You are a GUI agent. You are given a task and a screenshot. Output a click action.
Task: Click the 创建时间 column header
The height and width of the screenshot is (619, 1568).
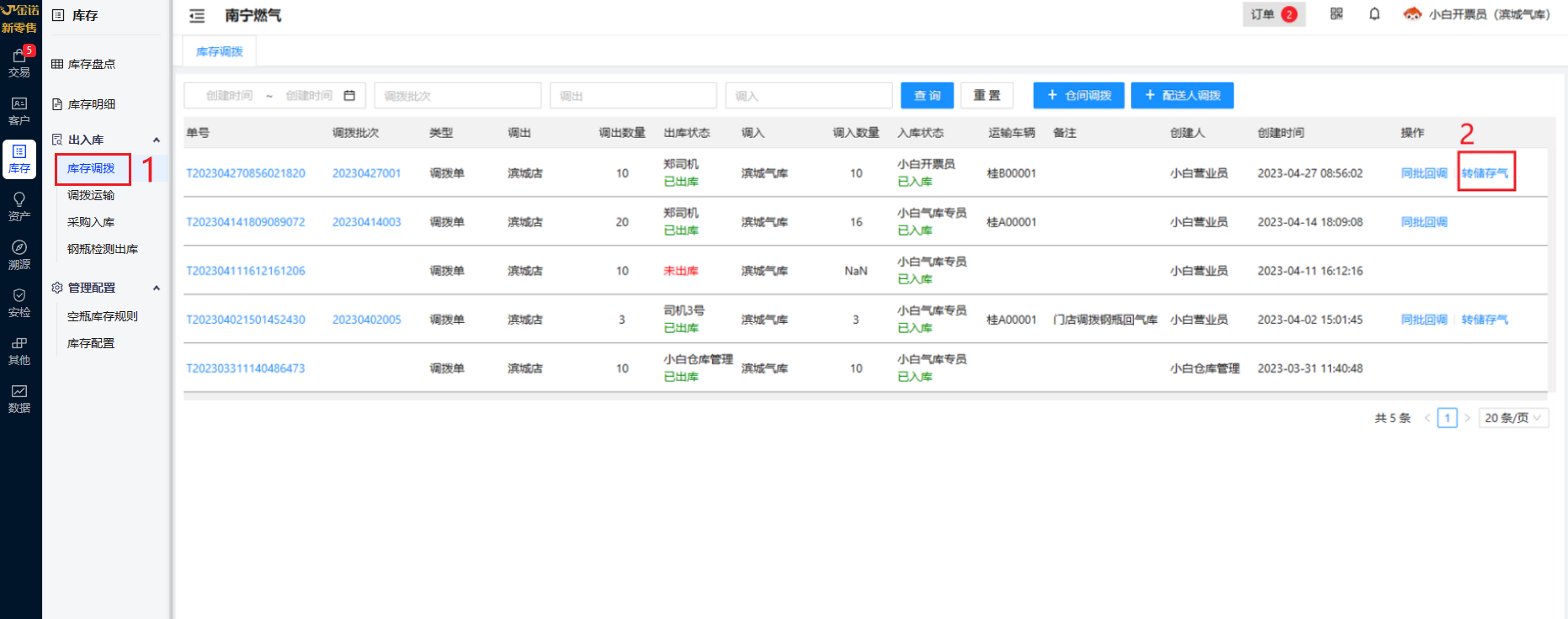[x=1281, y=133]
